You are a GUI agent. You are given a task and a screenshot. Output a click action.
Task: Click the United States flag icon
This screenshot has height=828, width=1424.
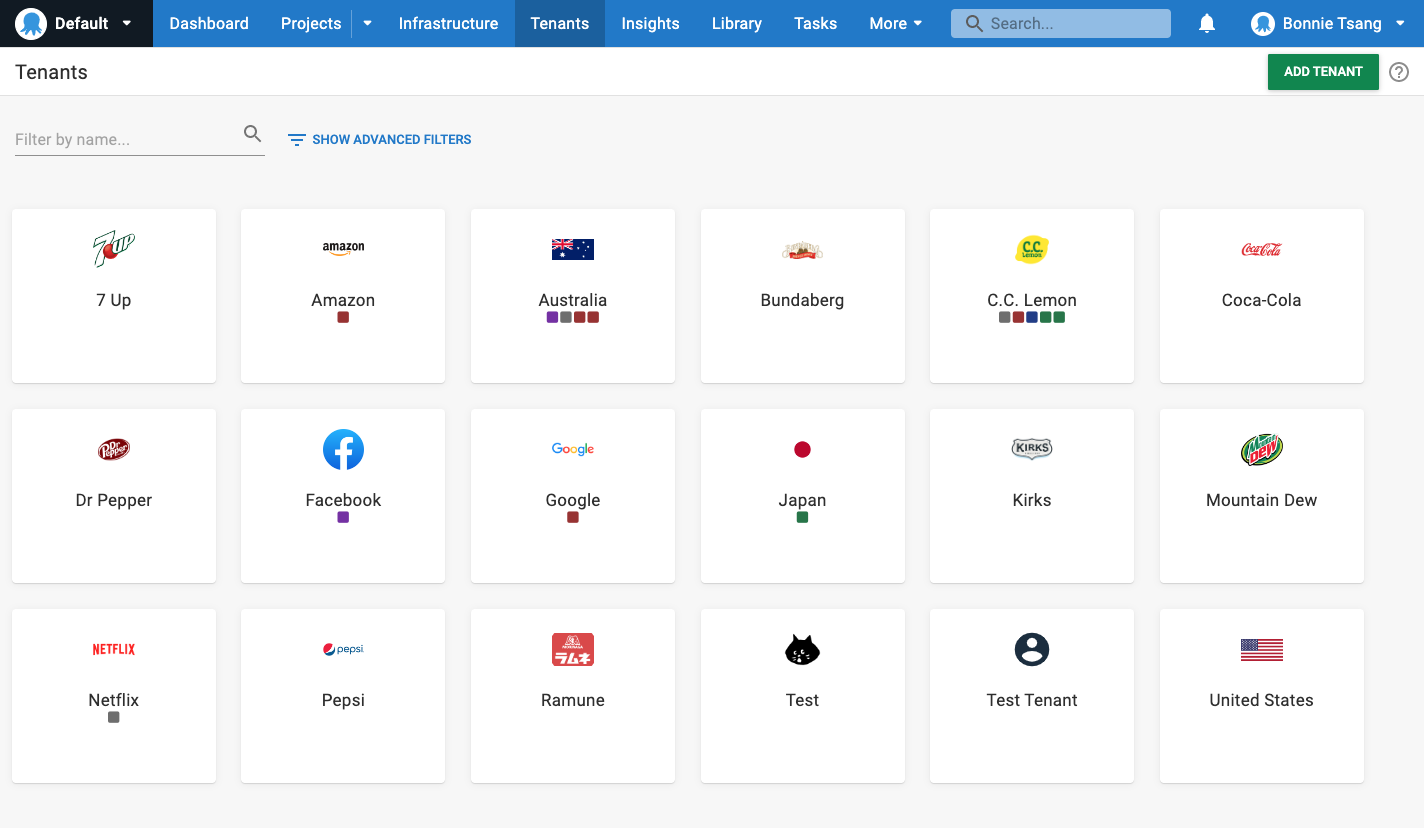pos(1261,649)
